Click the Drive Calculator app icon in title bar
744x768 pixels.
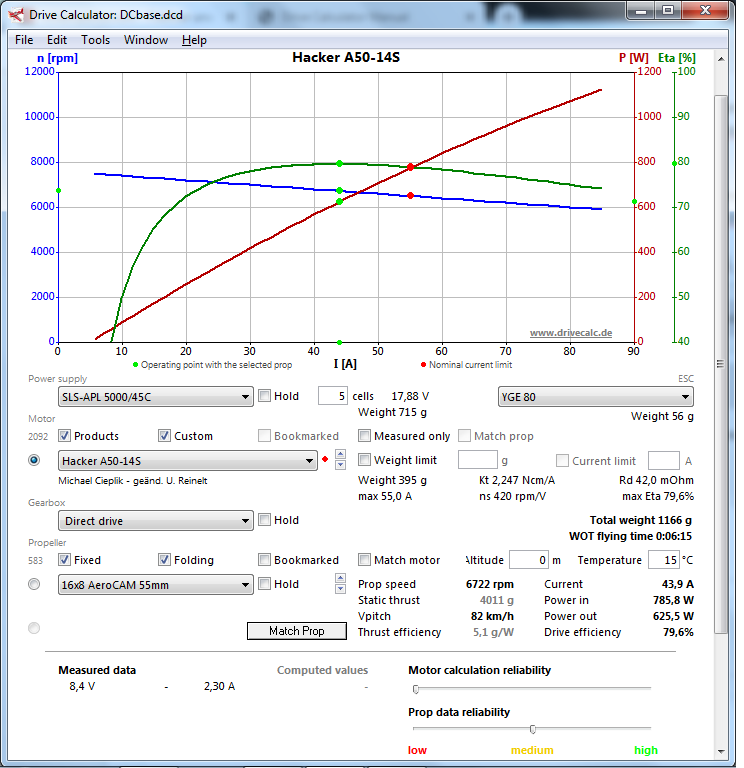click(x=16, y=15)
